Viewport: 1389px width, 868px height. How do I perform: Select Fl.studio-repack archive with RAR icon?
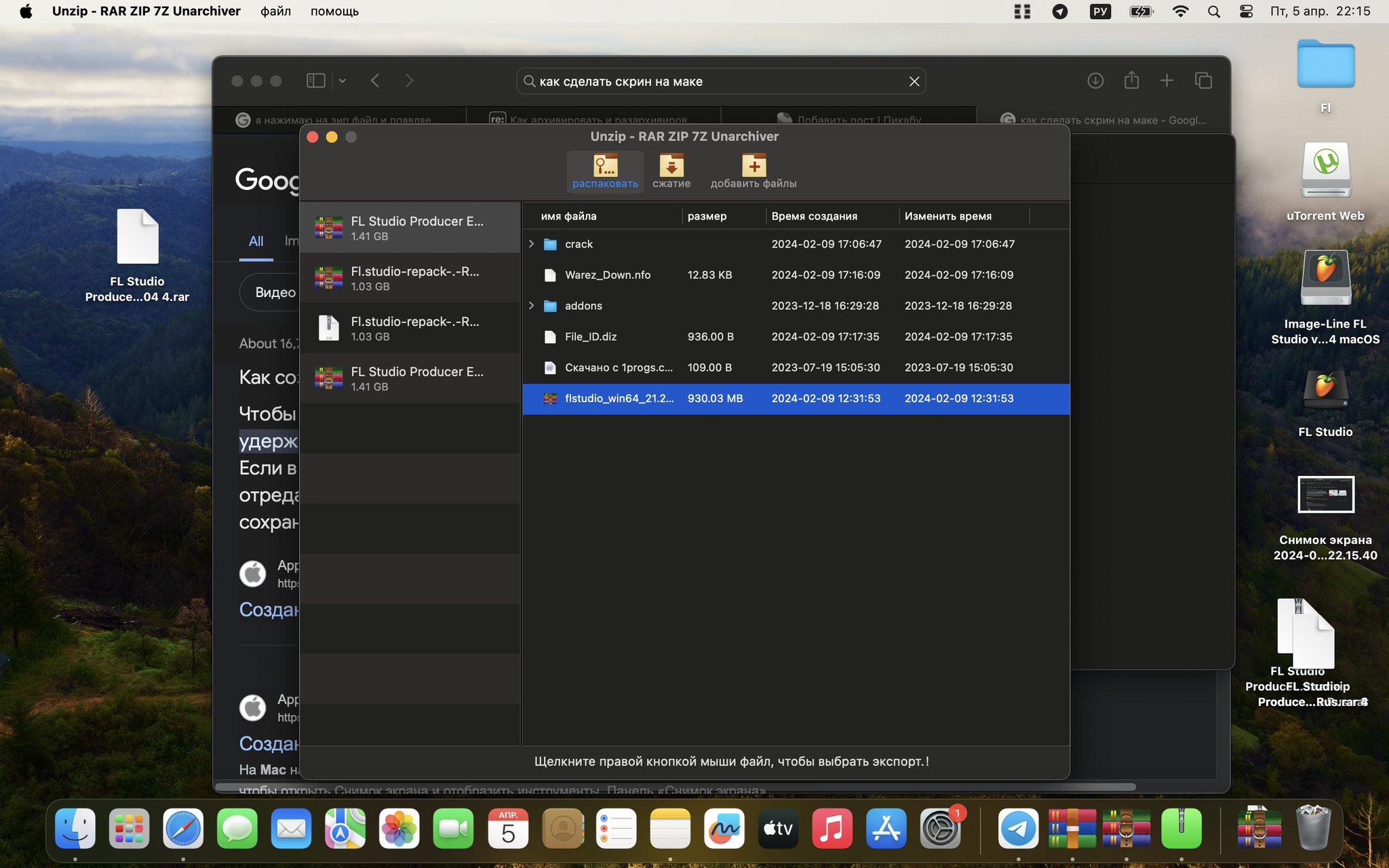pos(410,278)
